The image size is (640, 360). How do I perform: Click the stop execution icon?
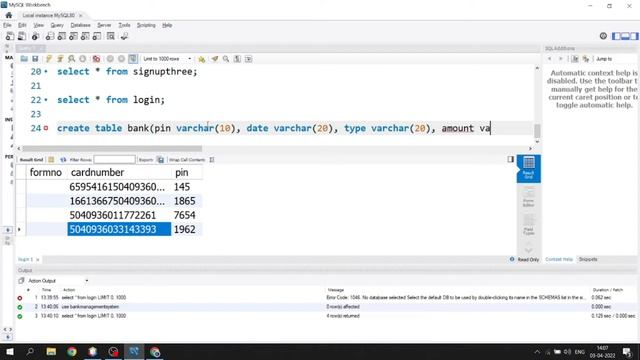point(83,59)
